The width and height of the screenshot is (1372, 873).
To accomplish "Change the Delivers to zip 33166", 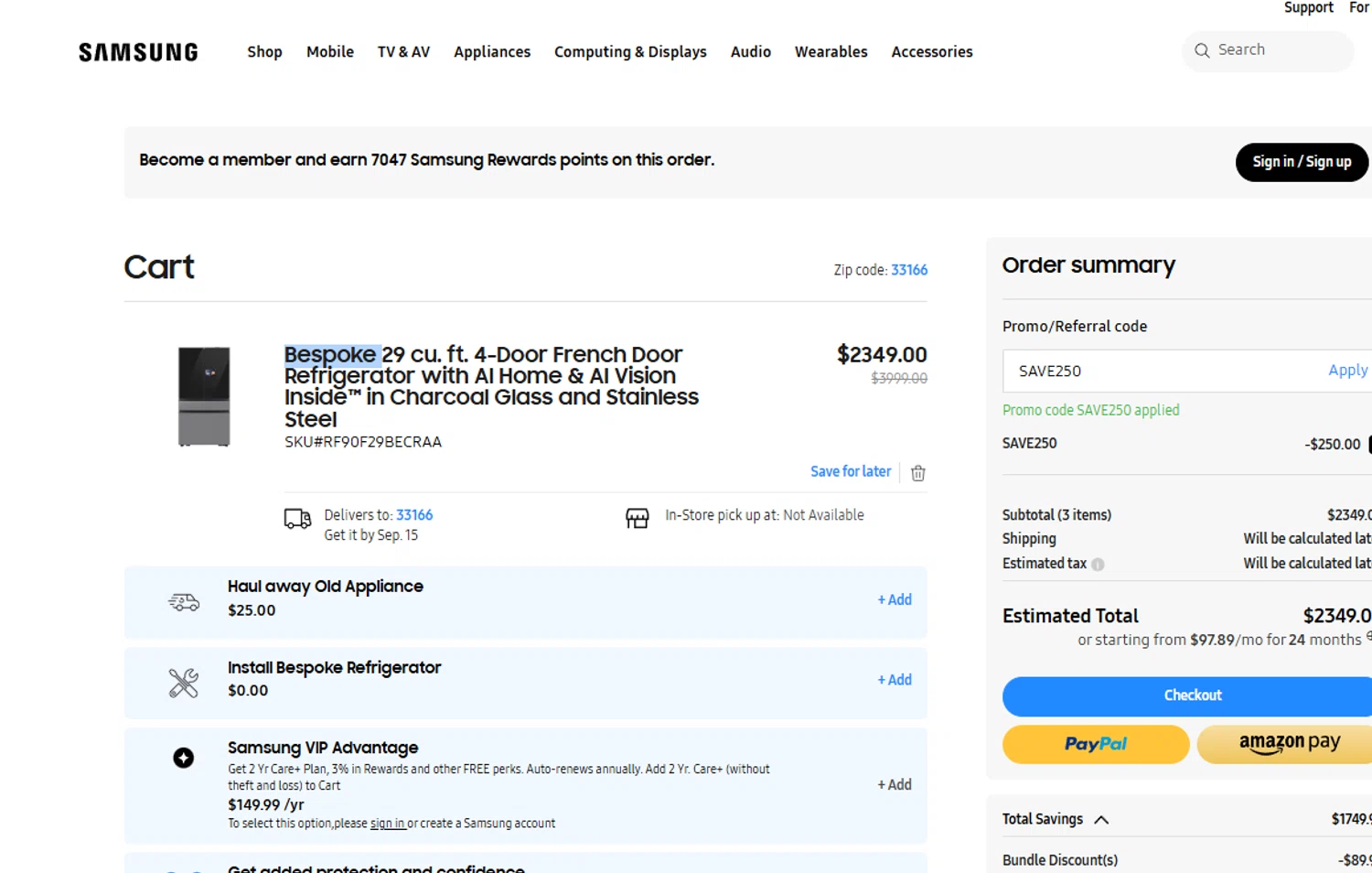I will point(414,515).
